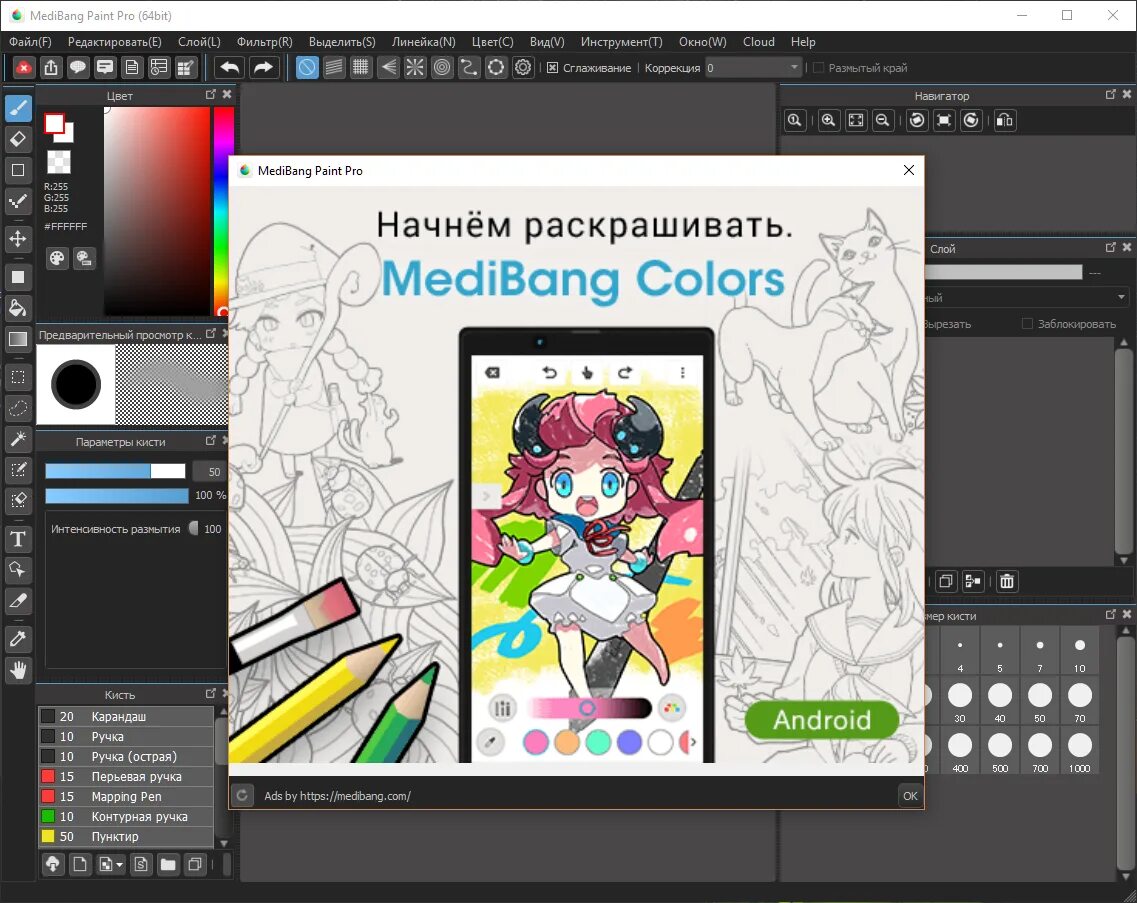Screen dimensions: 1137x903
Task: Select the Карандаш brush
Action: tap(126, 716)
